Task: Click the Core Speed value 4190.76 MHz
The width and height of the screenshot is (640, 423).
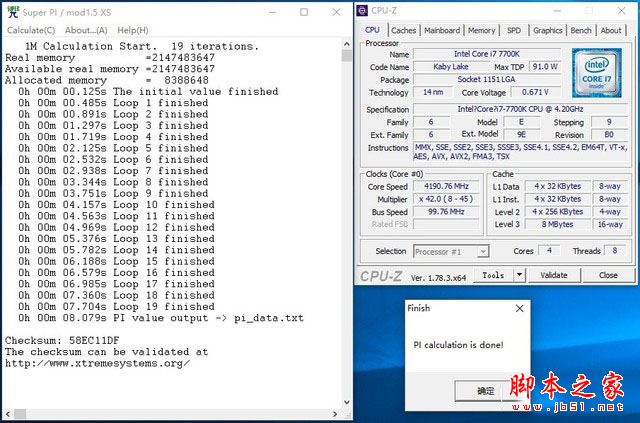Action: click(446, 186)
